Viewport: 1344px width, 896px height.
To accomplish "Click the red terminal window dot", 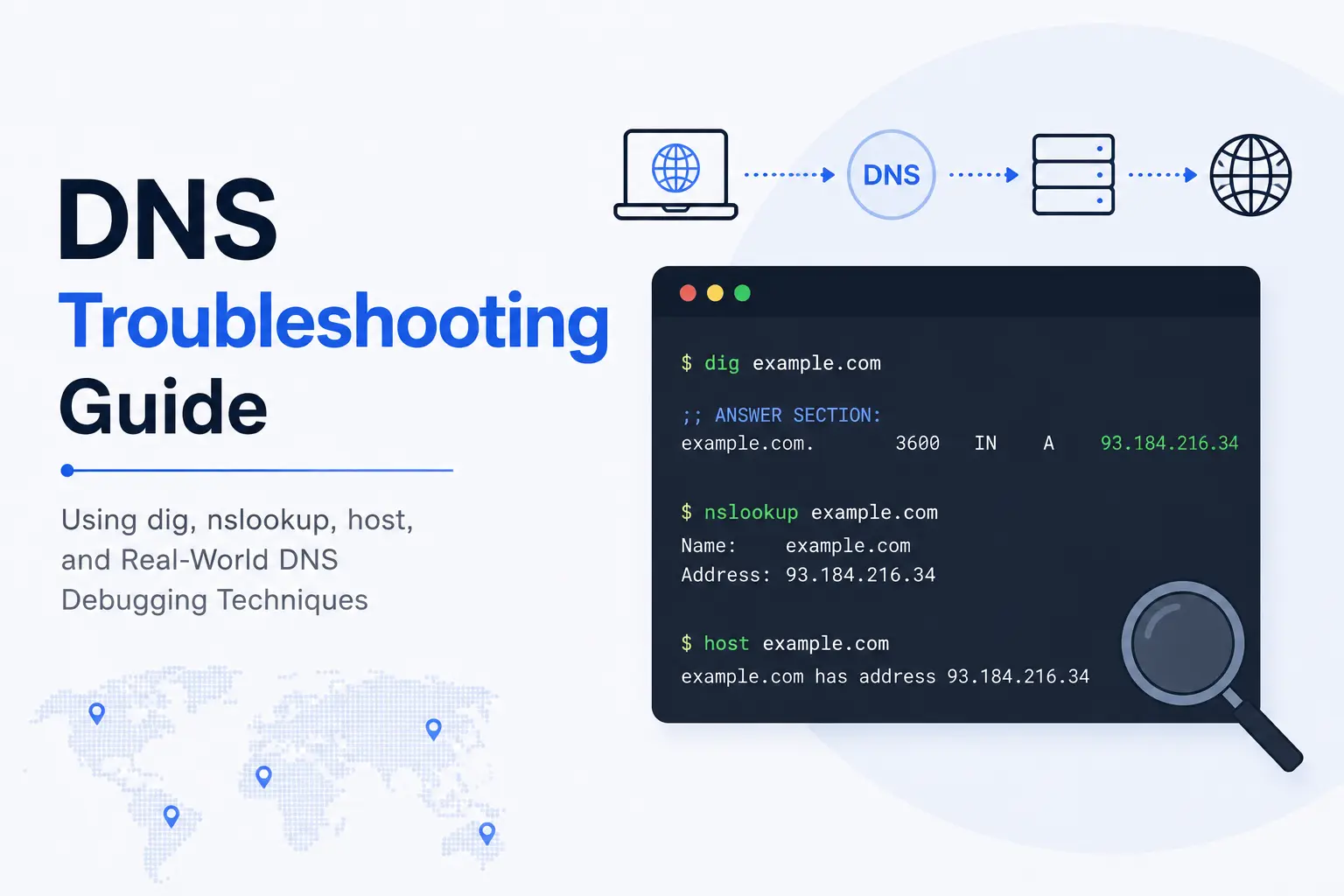I will pyautogui.click(x=688, y=293).
